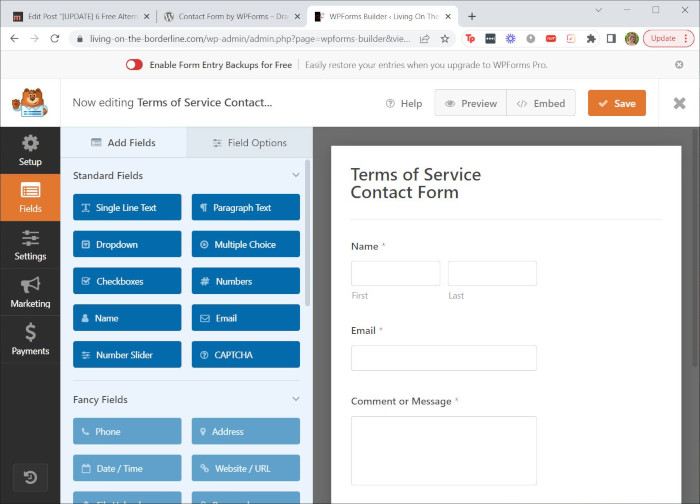Add an Email field
The height and width of the screenshot is (504, 700).
246,318
